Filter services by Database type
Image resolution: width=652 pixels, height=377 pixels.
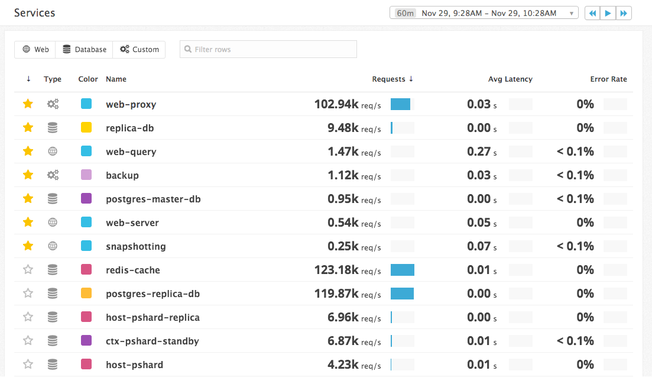click(x=84, y=49)
